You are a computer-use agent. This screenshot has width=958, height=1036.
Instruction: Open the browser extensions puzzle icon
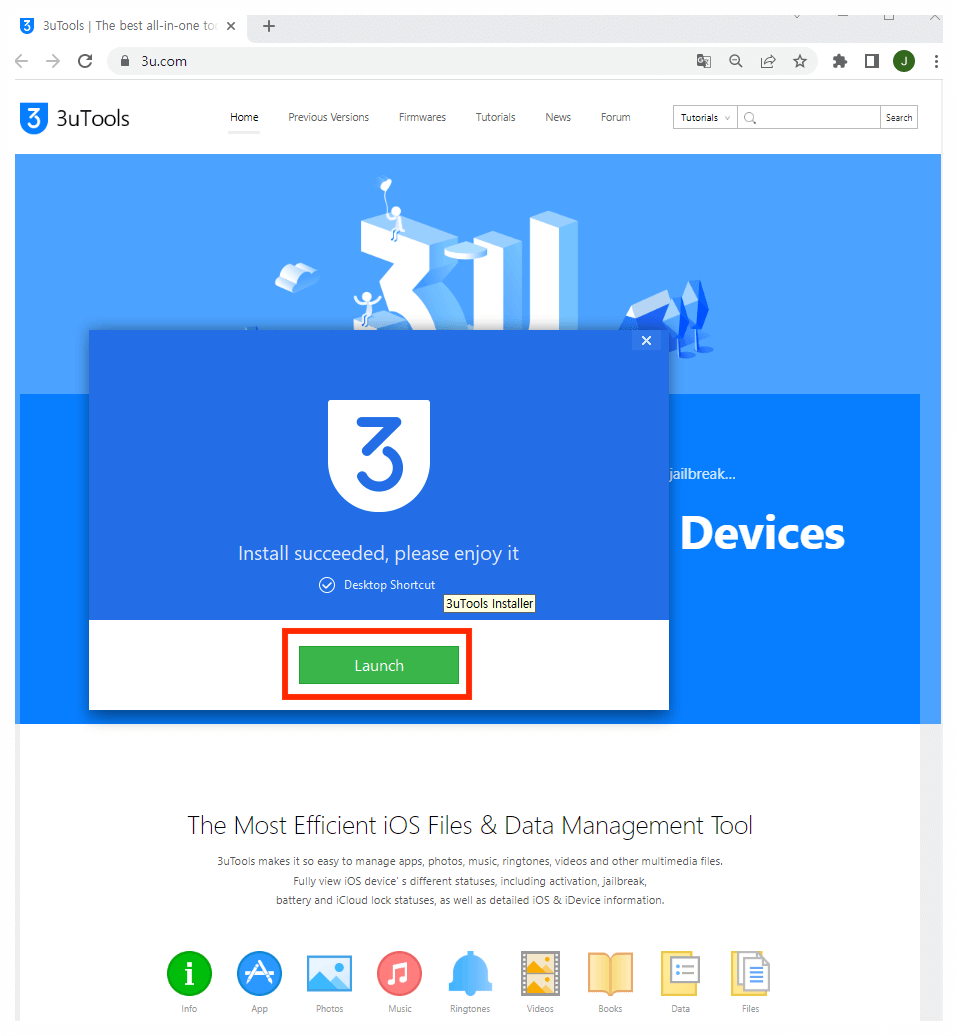(x=839, y=61)
